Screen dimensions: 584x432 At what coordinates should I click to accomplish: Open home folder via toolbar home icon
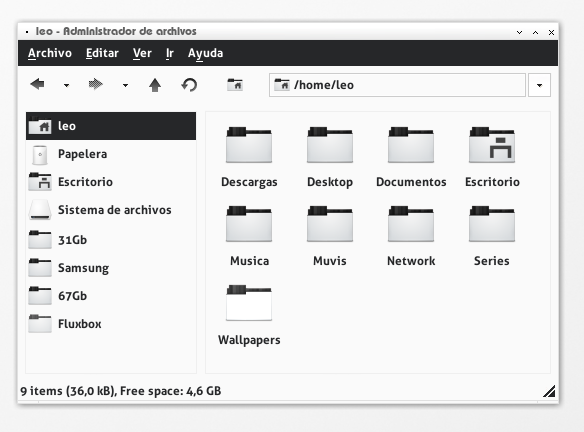click(235, 85)
